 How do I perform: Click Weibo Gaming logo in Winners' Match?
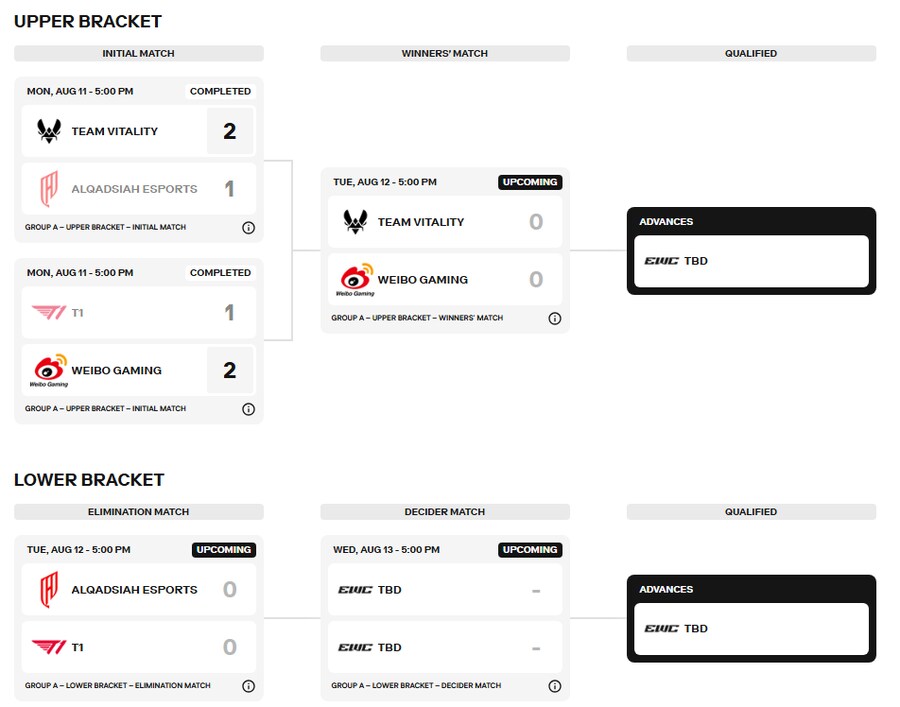(x=356, y=279)
